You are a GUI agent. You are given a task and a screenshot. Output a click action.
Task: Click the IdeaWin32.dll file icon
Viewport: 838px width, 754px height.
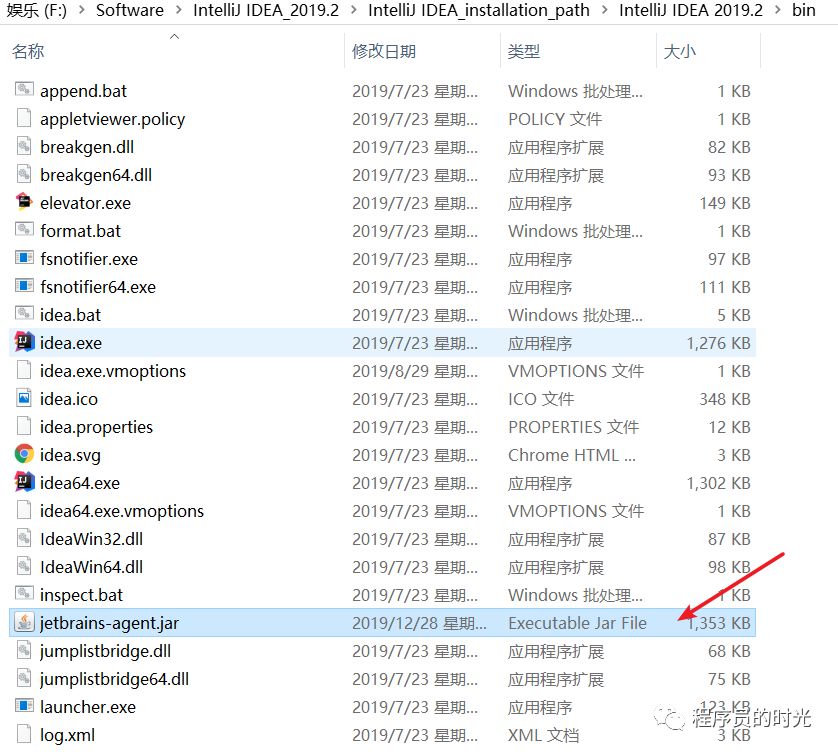coord(24,538)
